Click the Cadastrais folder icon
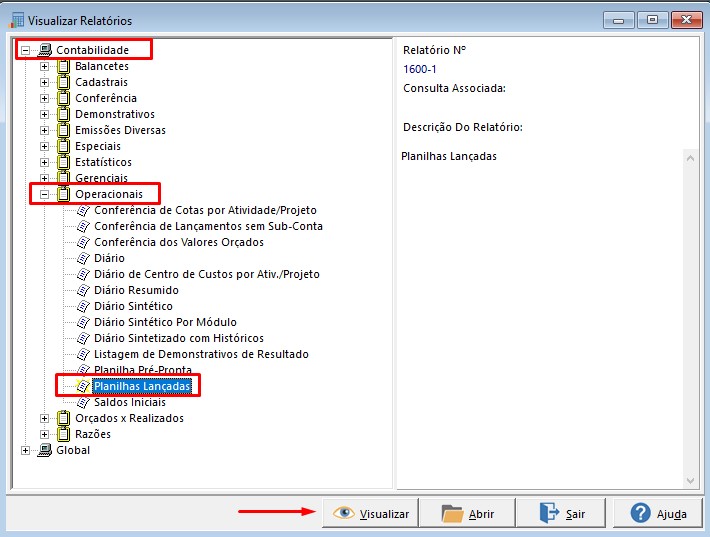 pos(63,82)
